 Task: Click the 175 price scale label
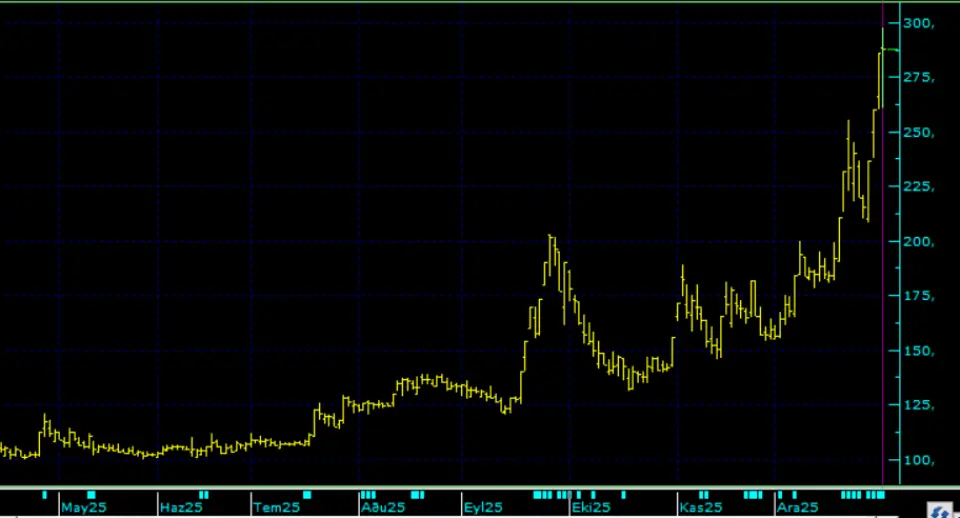coord(918,297)
